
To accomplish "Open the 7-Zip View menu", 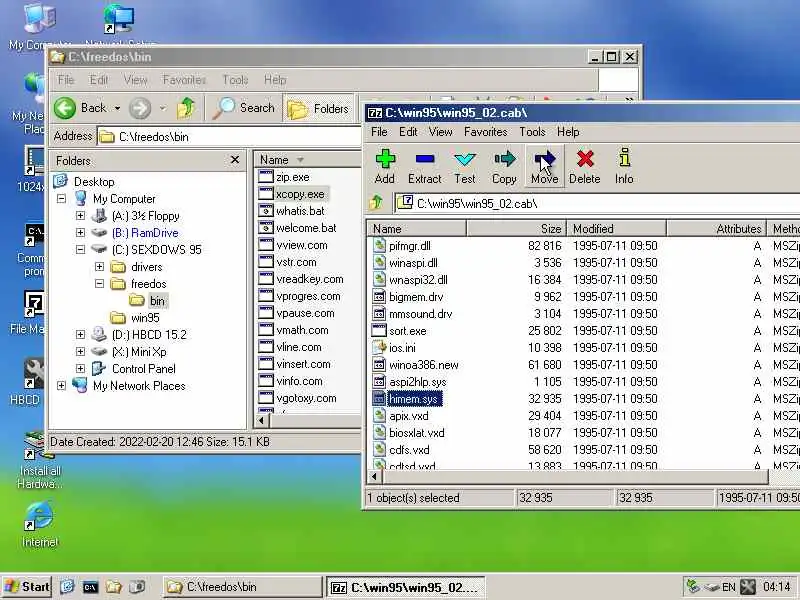I will (x=440, y=132).
